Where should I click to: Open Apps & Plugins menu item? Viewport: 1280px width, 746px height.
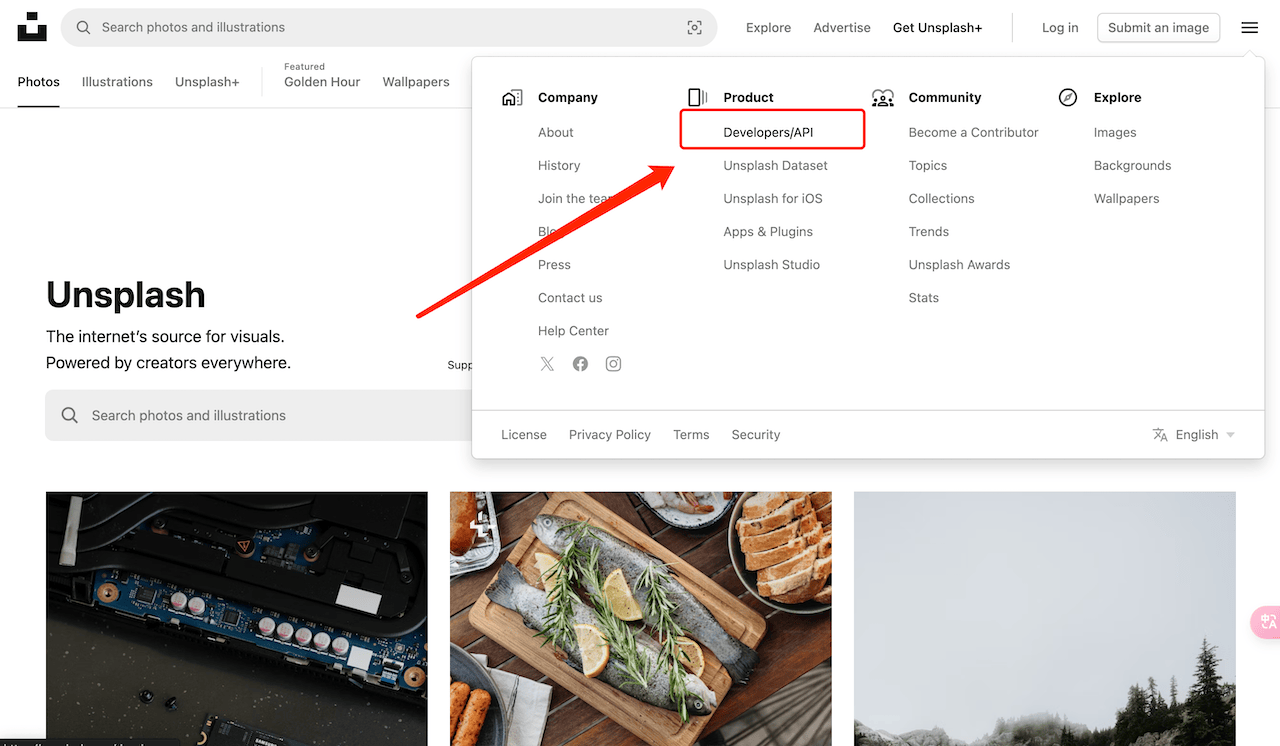(x=768, y=232)
